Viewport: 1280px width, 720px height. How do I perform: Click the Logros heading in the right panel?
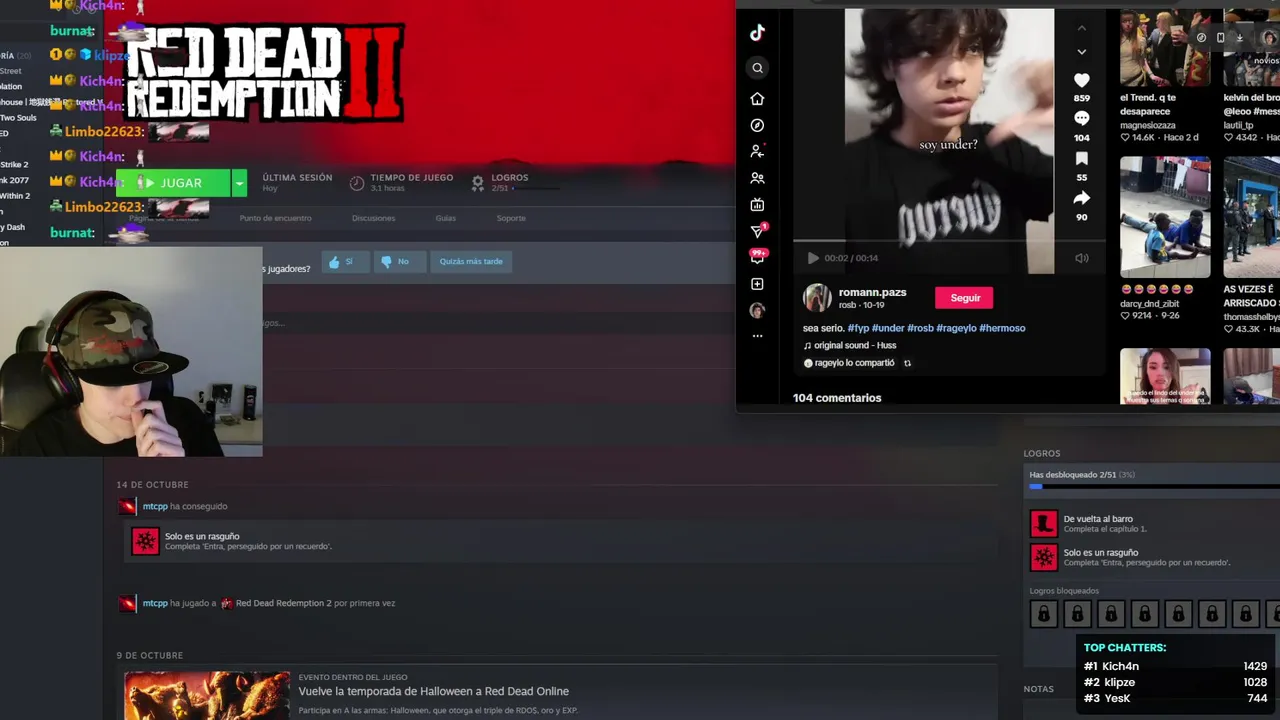pyautogui.click(x=1042, y=453)
